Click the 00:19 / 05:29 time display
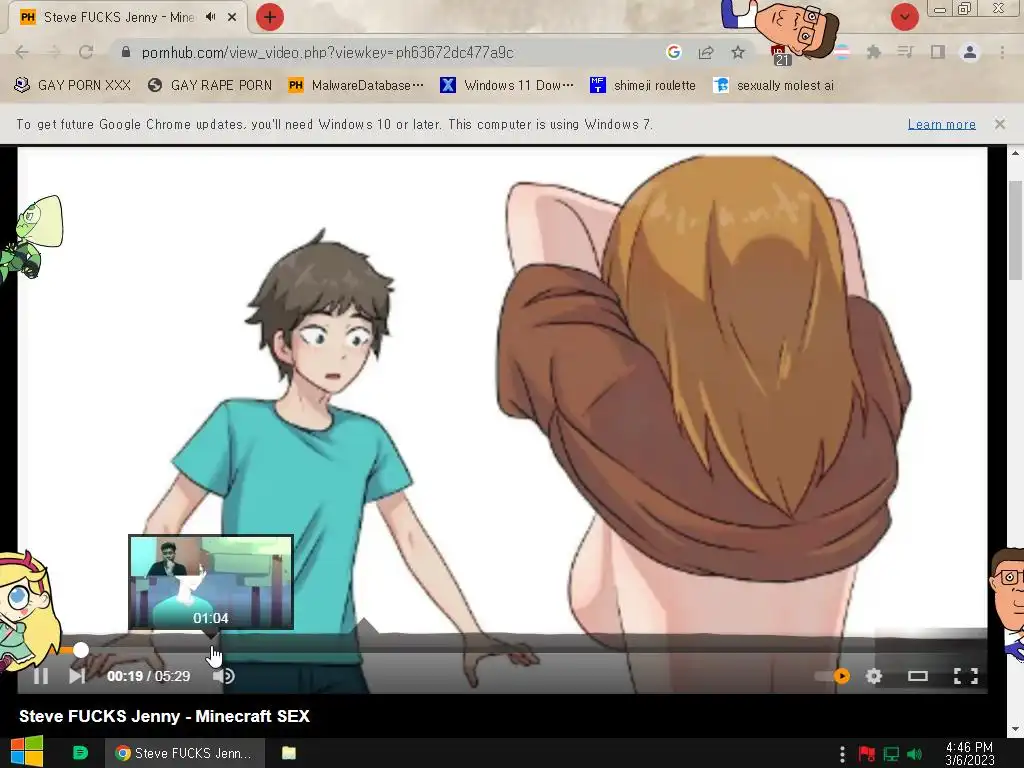 point(148,676)
